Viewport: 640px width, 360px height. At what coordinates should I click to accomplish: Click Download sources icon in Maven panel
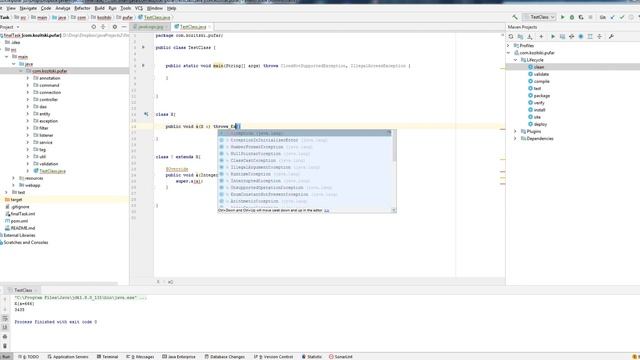[x=530, y=36]
